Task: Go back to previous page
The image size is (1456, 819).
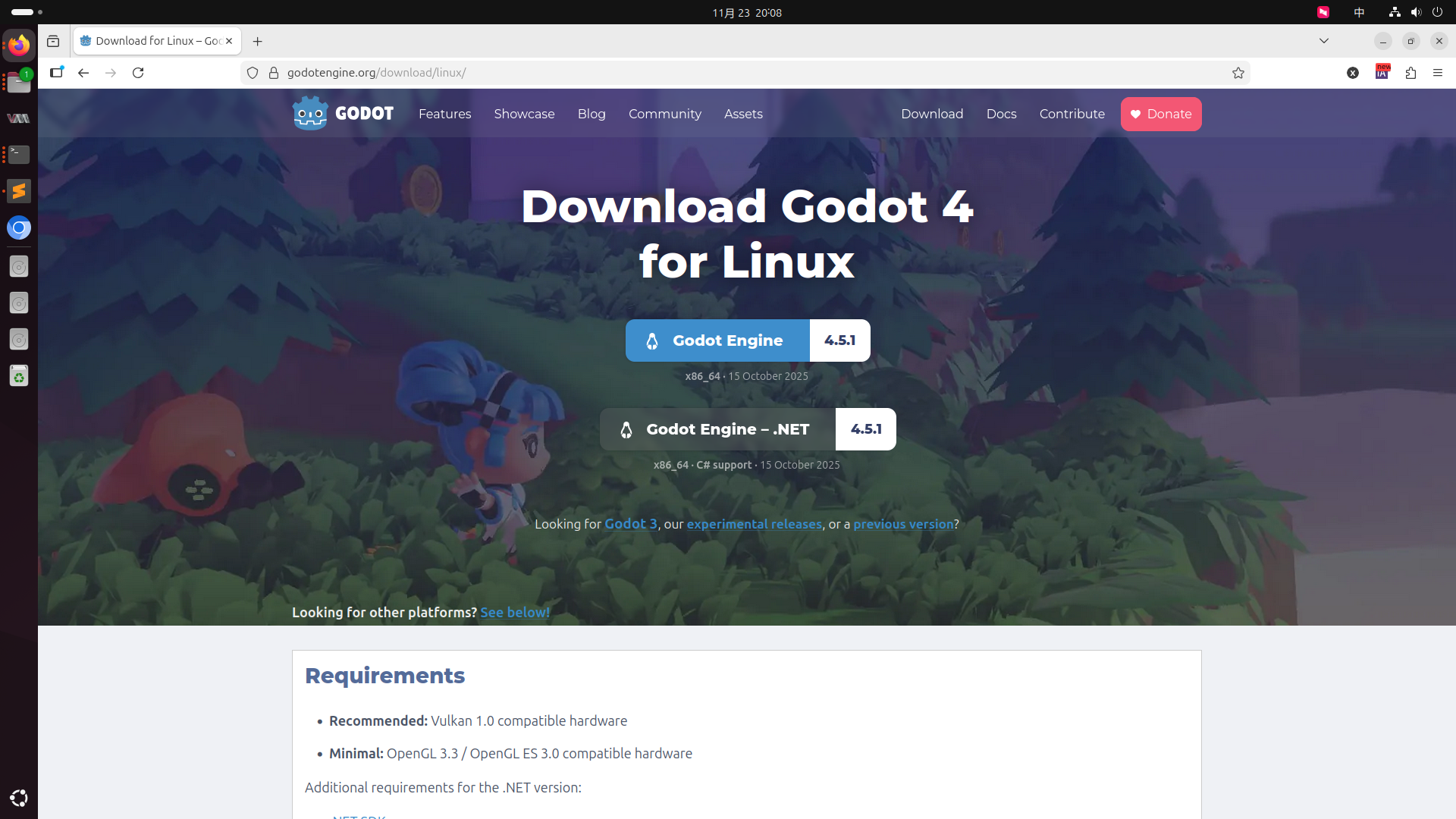Action: [83, 73]
